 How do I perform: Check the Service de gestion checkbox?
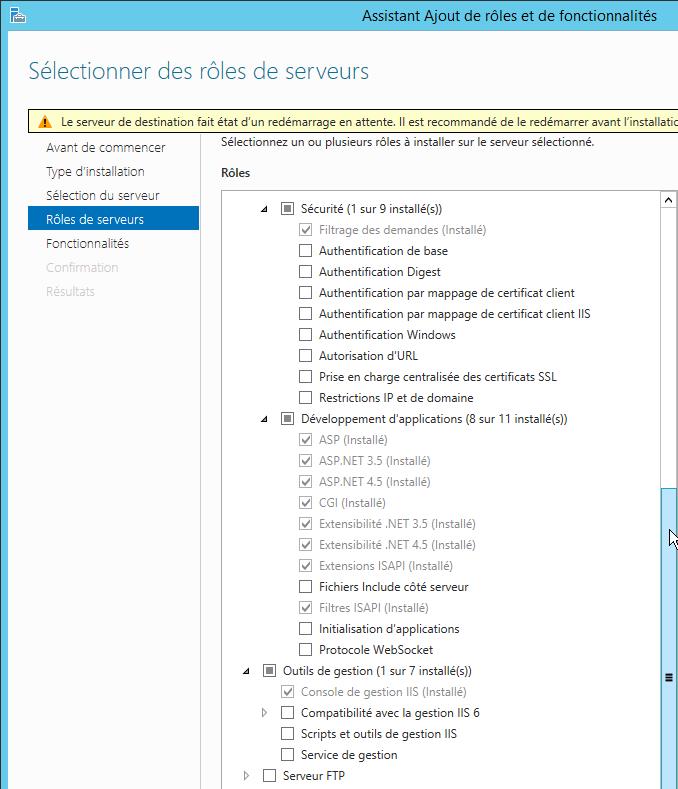pos(287,755)
